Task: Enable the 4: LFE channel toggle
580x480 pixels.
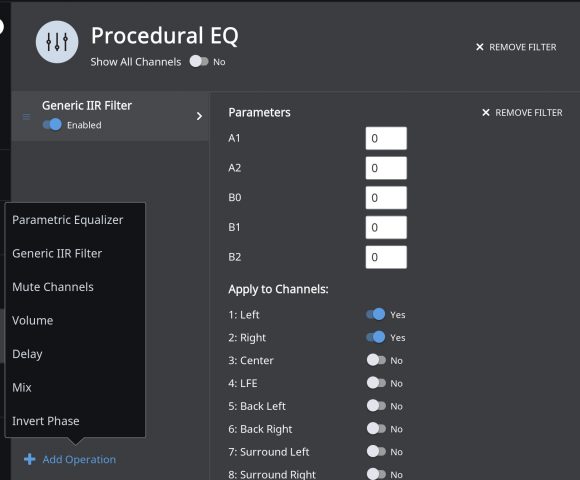Action: [x=376, y=383]
